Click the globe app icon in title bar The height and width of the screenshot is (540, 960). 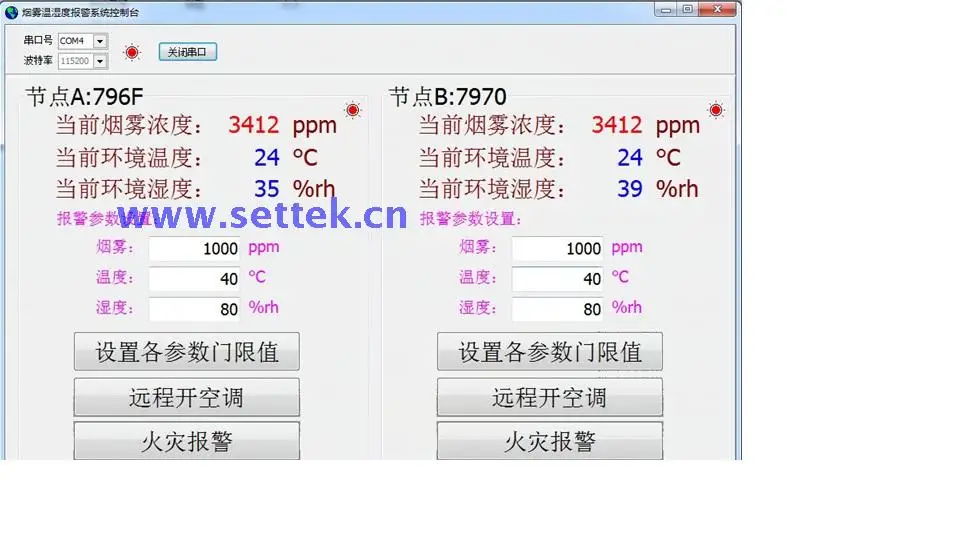point(11,12)
